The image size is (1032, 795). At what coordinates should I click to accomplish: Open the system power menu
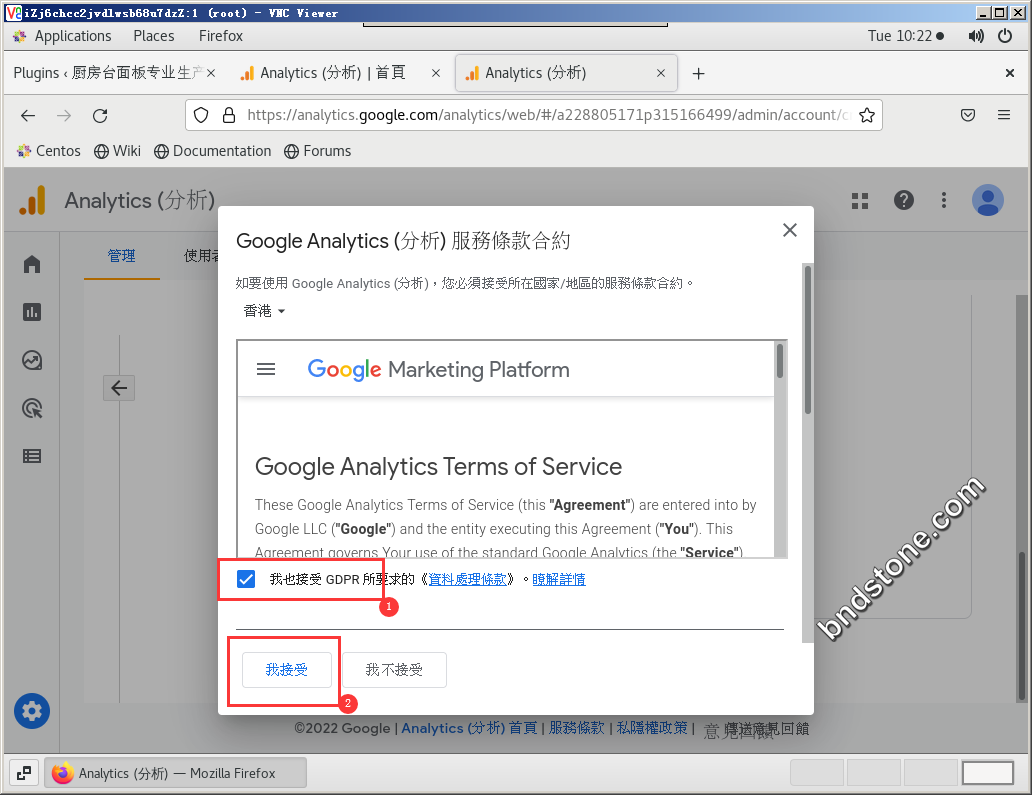click(1005, 36)
